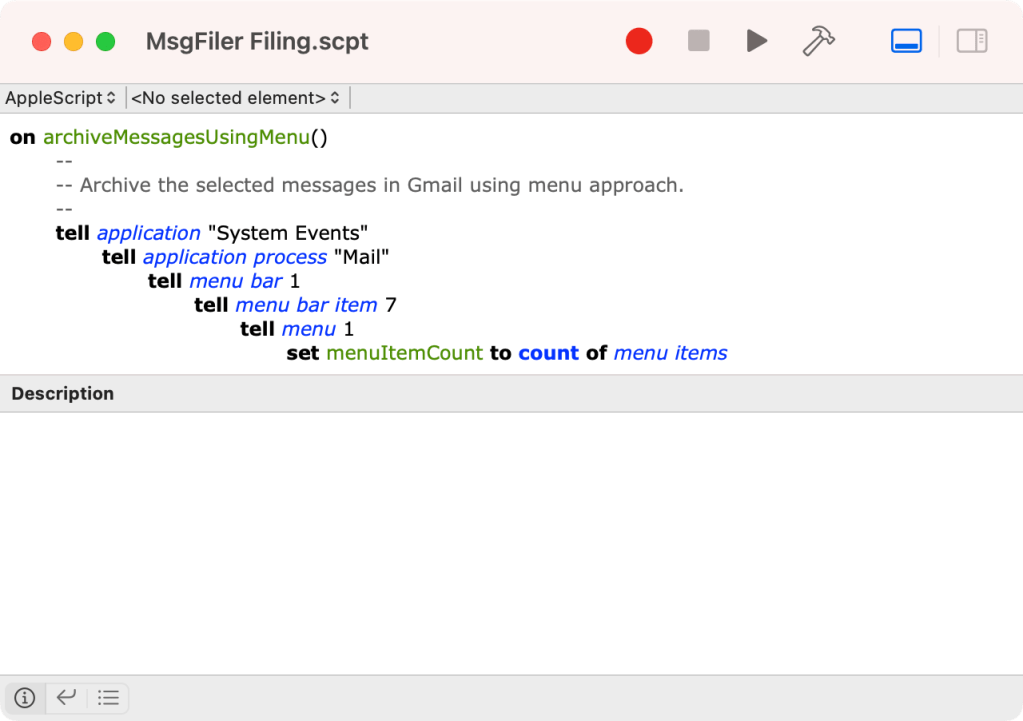The width and height of the screenshot is (1023, 721).
Task: Run the script with the play button
Action: 757,41
